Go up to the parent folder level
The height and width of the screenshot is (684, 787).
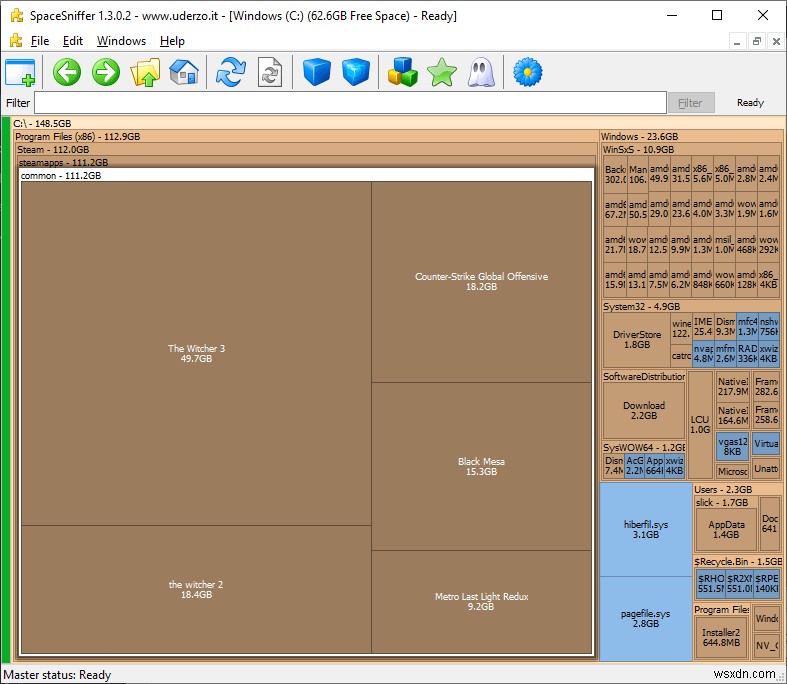point(146,72)
